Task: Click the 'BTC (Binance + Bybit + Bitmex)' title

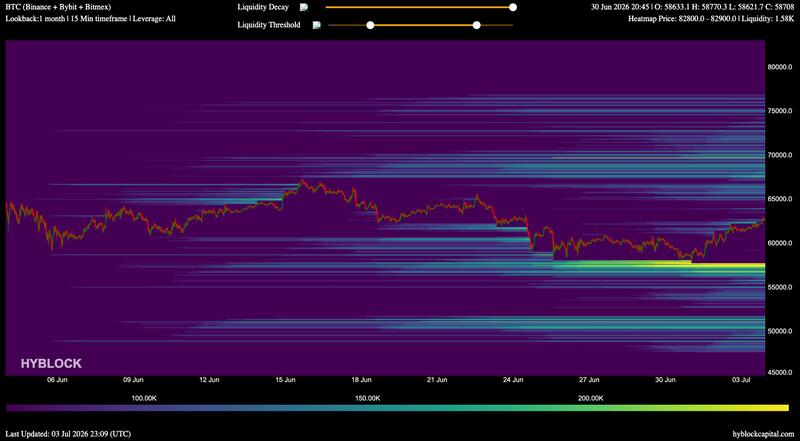Action: tap(58, 7)
